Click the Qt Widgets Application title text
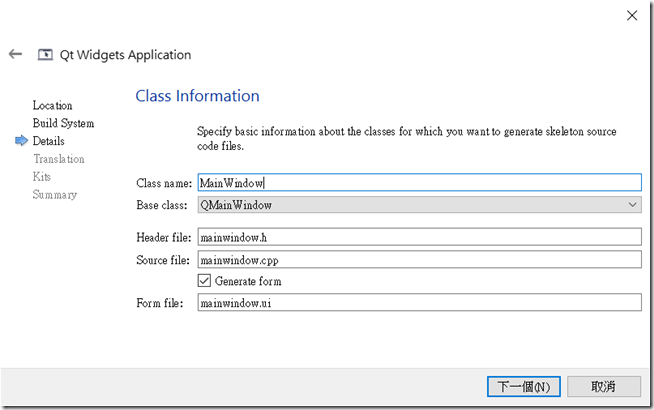 [126, 55]
